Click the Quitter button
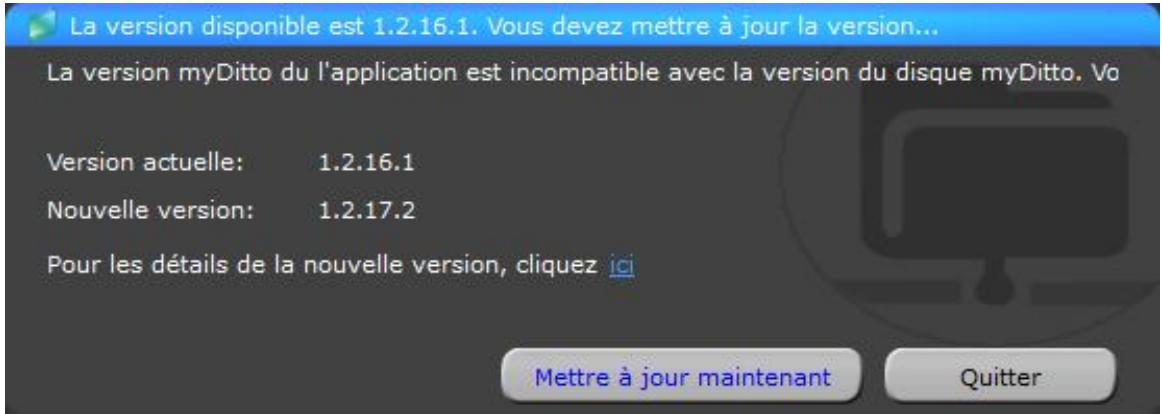The image size is (1162, 414). pos(1000,377)
